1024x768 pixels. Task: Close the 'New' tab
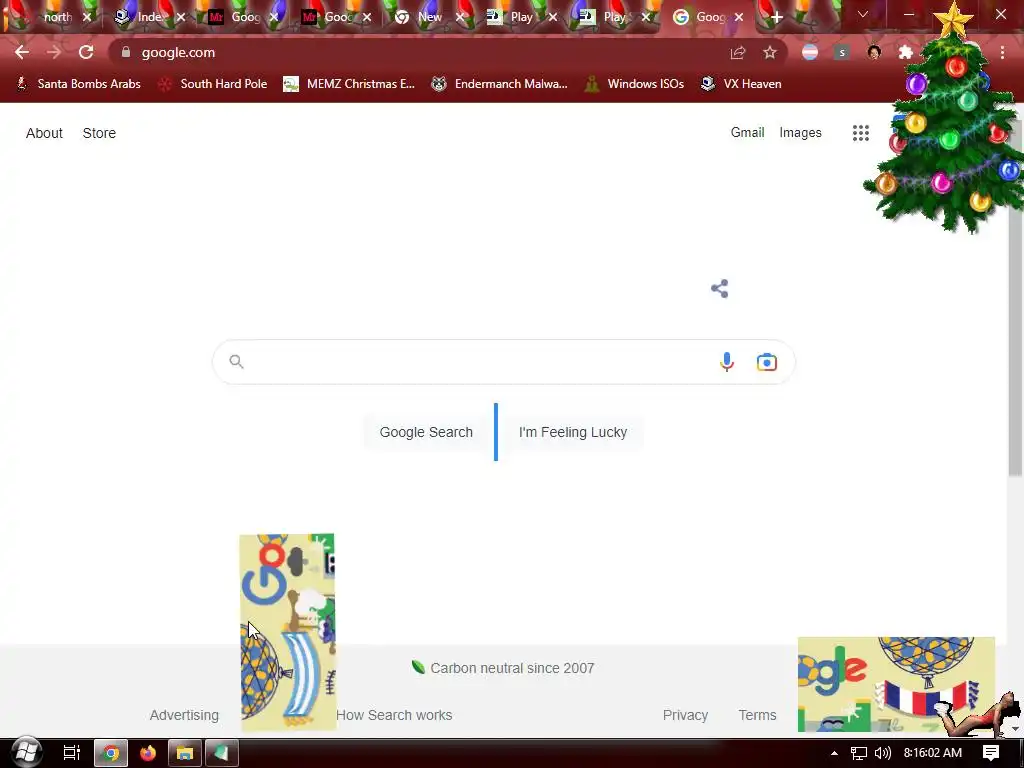460,18
